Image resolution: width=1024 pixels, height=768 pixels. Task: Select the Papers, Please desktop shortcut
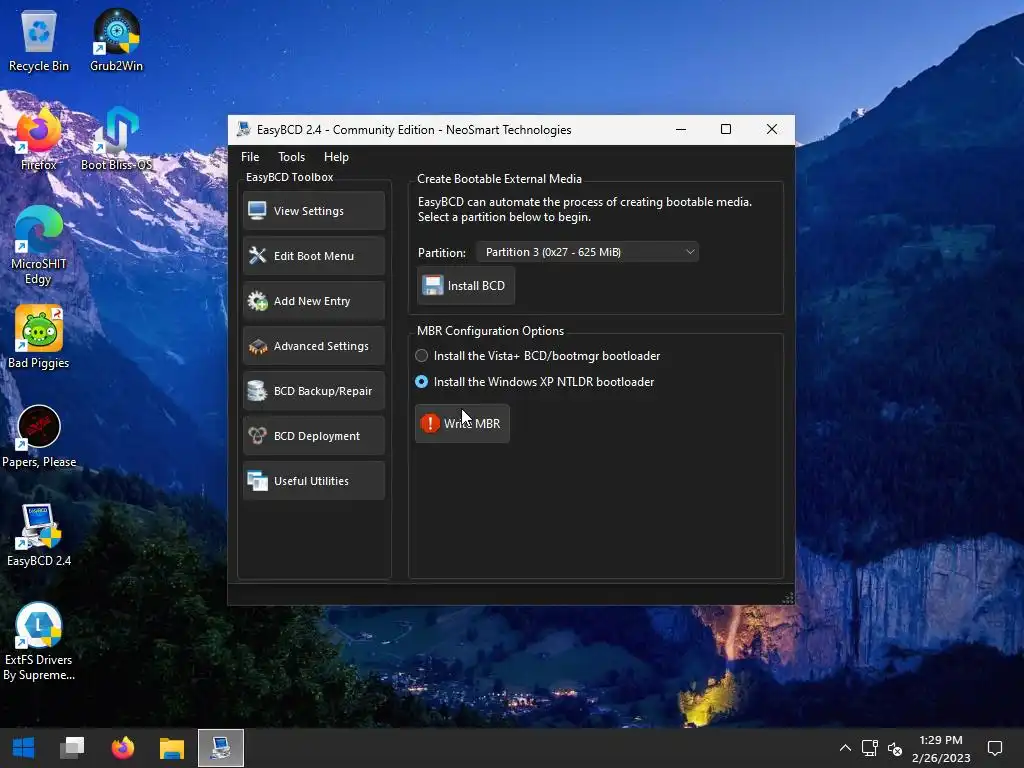(39, 437)
